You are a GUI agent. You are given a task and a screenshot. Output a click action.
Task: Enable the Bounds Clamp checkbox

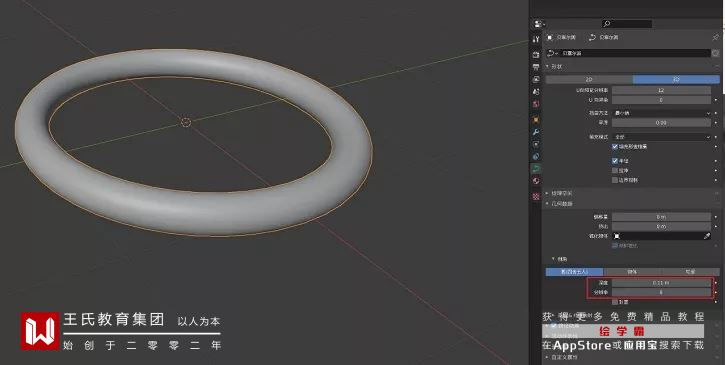click(615, 180)
